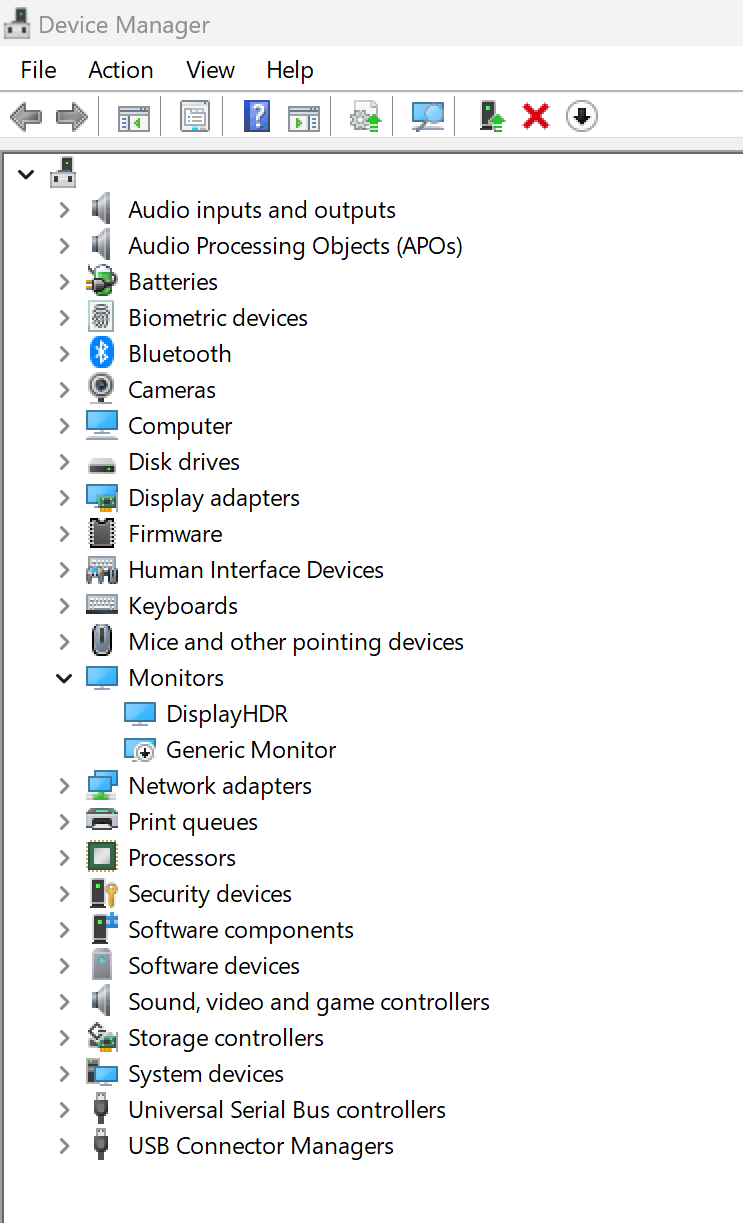Click the root computer node icon
The image size is (743, 1223).
coord(63,172)
